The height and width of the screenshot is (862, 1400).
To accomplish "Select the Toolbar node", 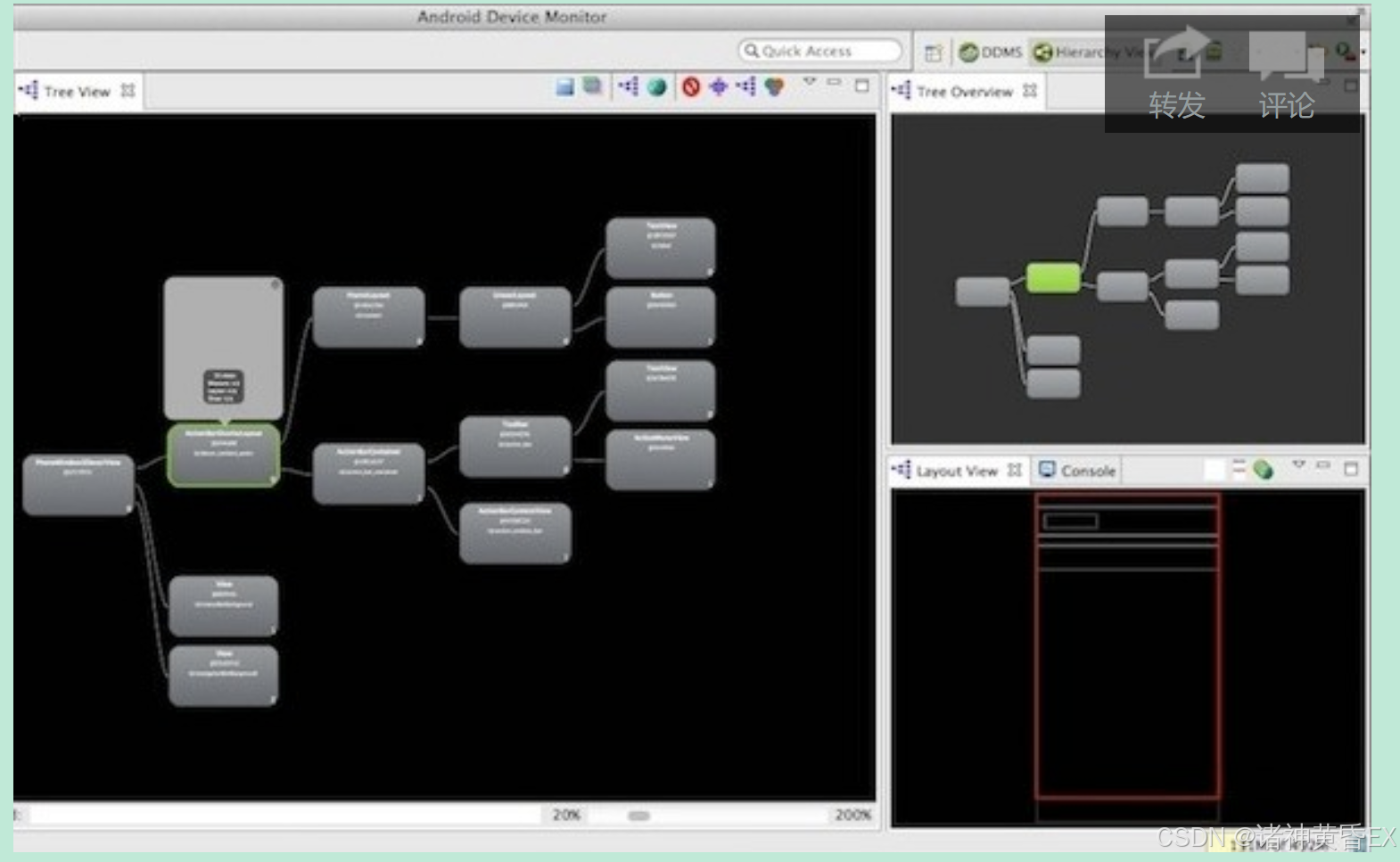I will 515,447.
